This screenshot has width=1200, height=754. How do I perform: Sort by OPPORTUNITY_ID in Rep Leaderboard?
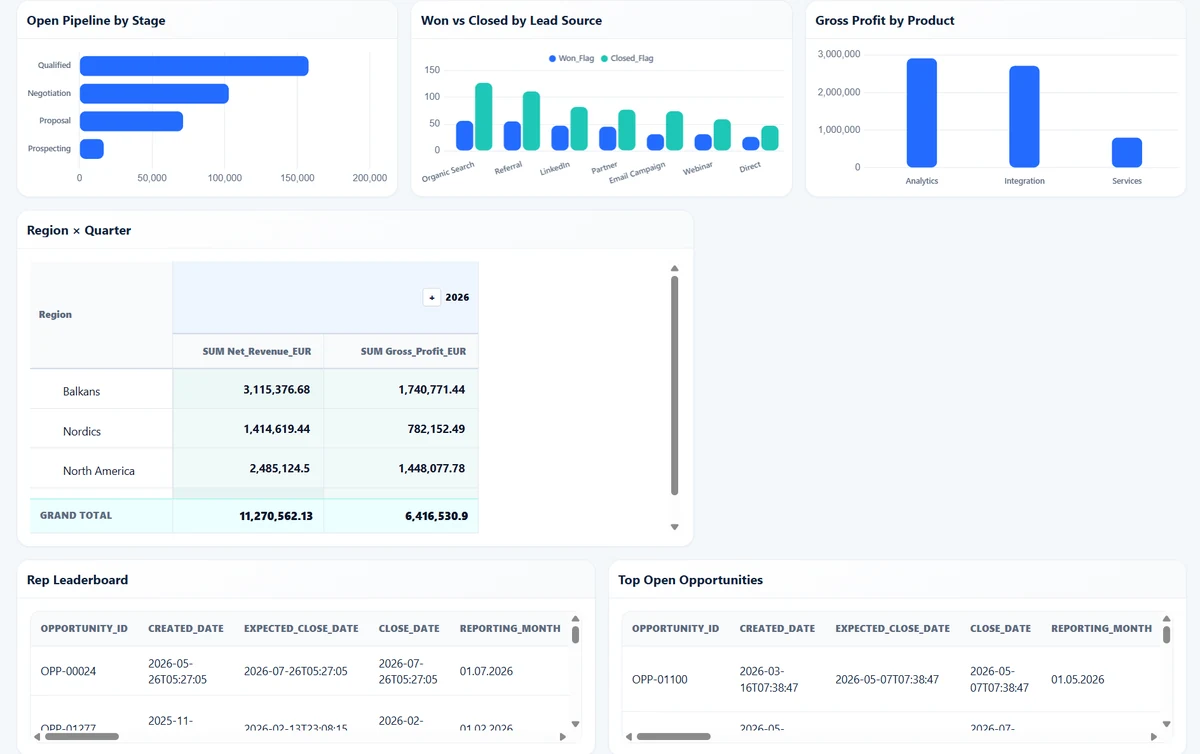84,629
